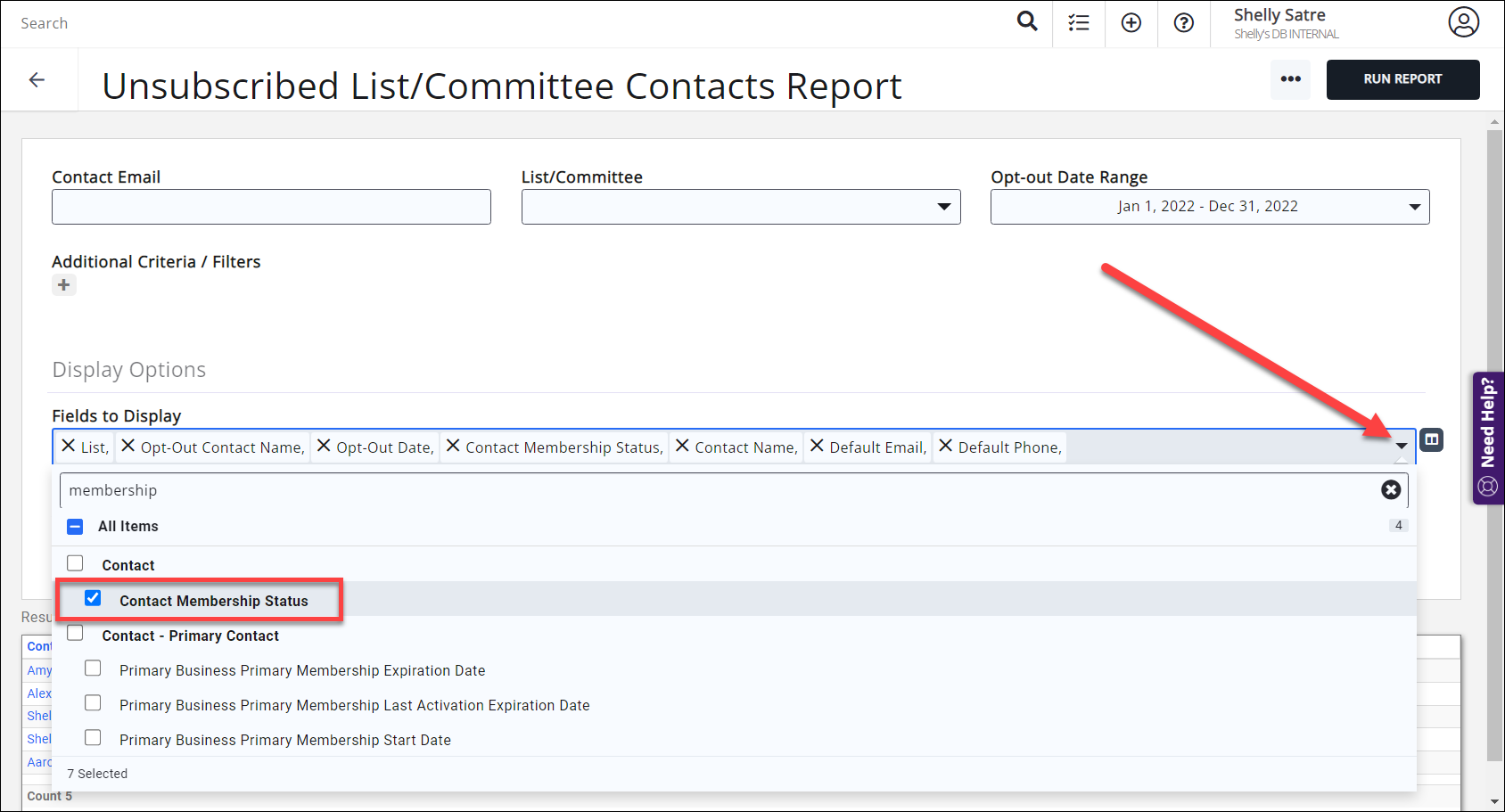Go back using the left arrow
Screen dimensions: 1505x812
click(37, 80)
